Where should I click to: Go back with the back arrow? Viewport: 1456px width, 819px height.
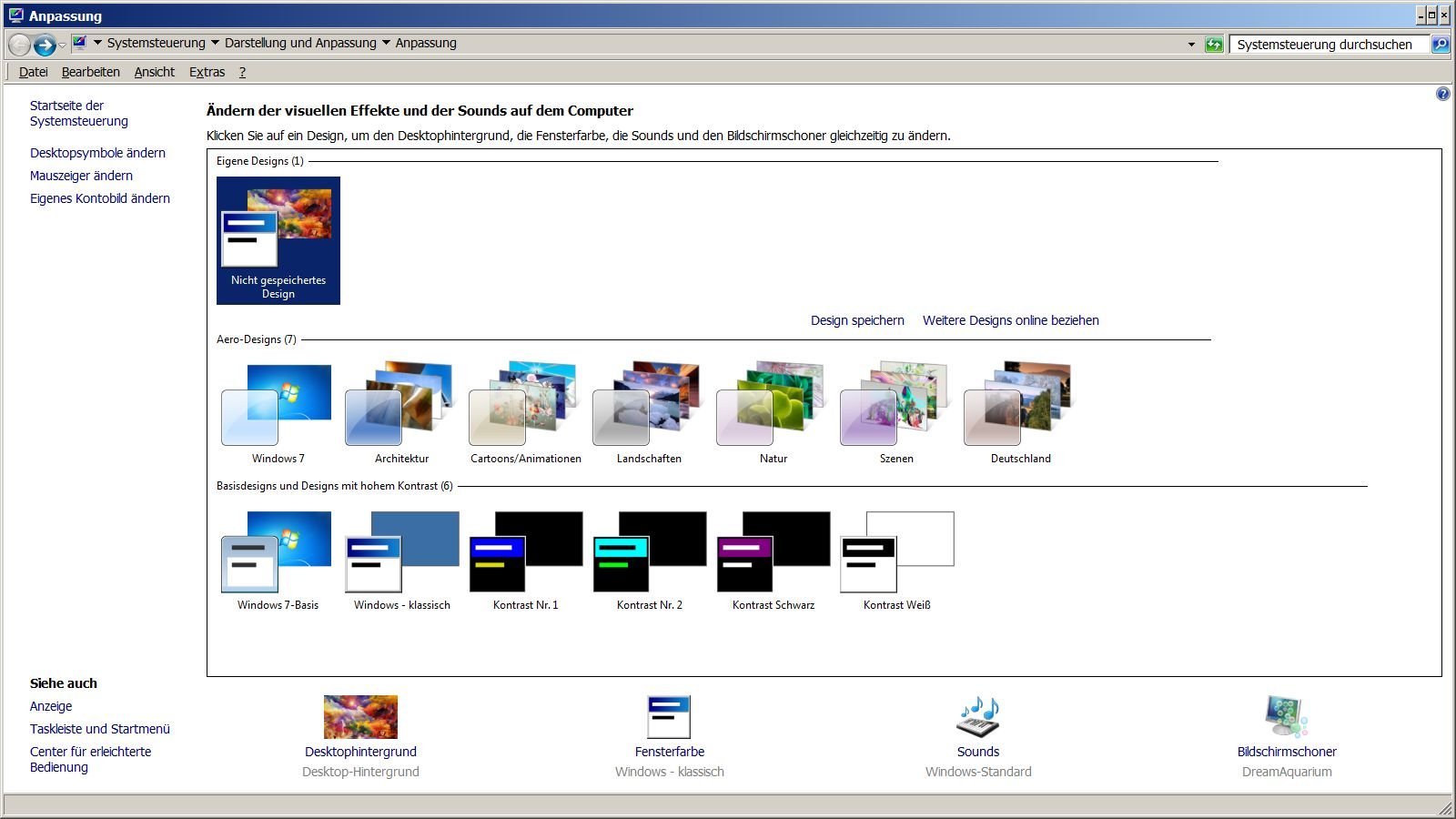click(x=19, y=44)
